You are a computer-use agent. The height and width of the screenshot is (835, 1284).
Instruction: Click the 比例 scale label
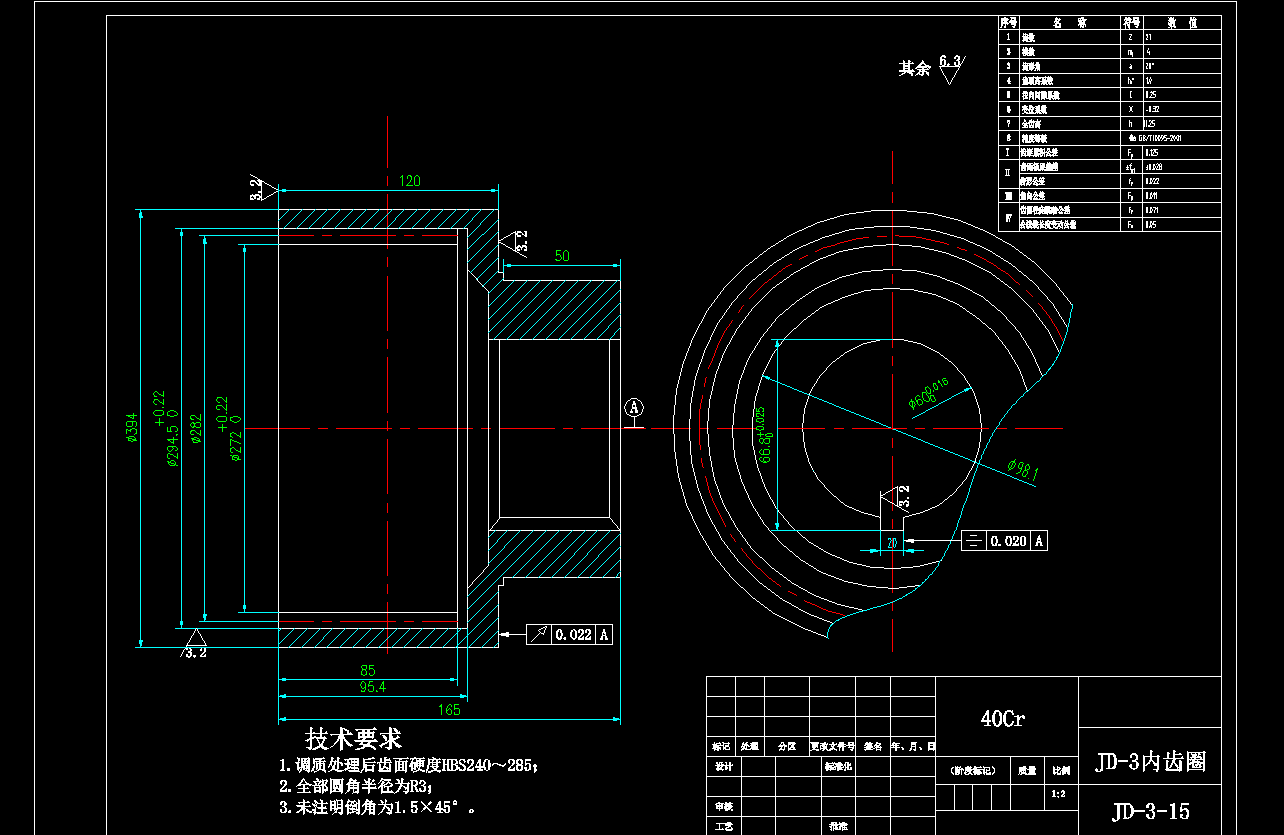(x=1059, y=770)
